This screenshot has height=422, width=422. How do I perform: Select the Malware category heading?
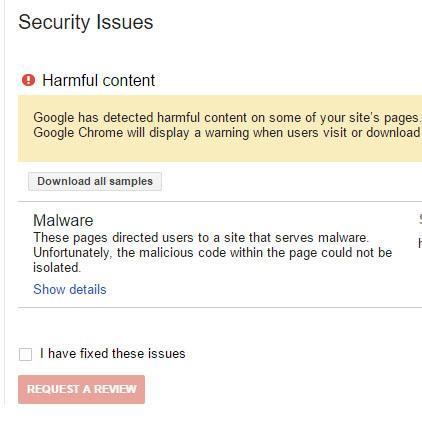[63, 220]
